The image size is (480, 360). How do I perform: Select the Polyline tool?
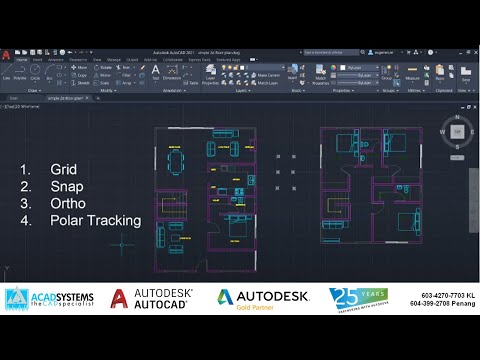click(20, 73)
